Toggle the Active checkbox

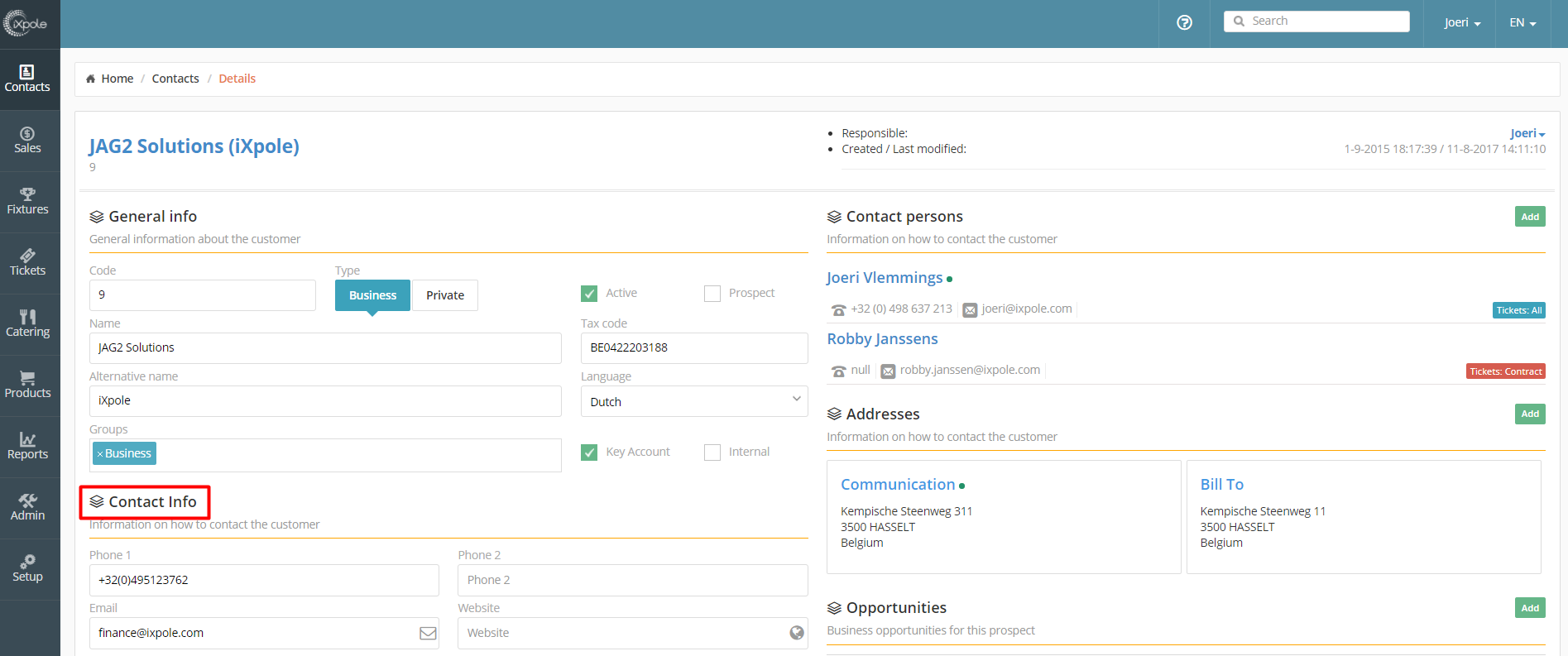(x=589, y=294)
